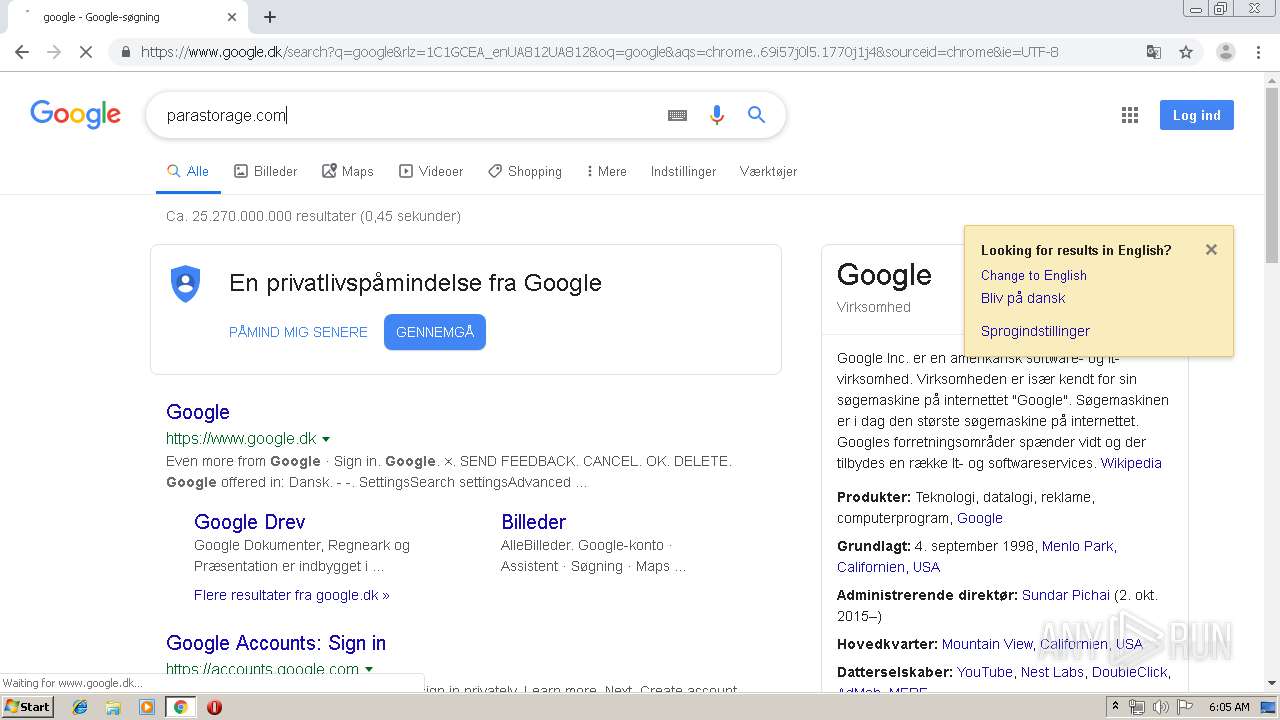Click Flere resultater fra google.dk
This screenshot has height=720, width=1280.
coord(292,595)
